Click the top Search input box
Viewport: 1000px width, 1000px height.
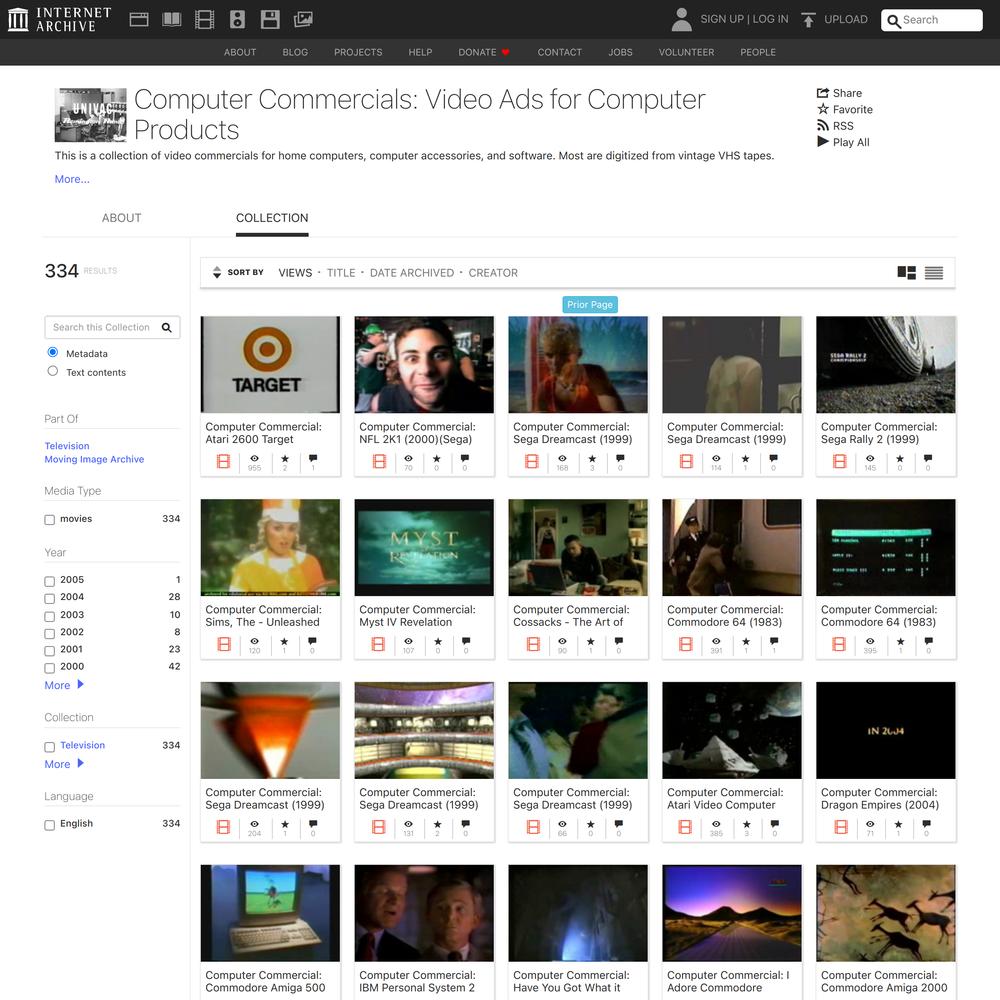click(x=932, y=20)
